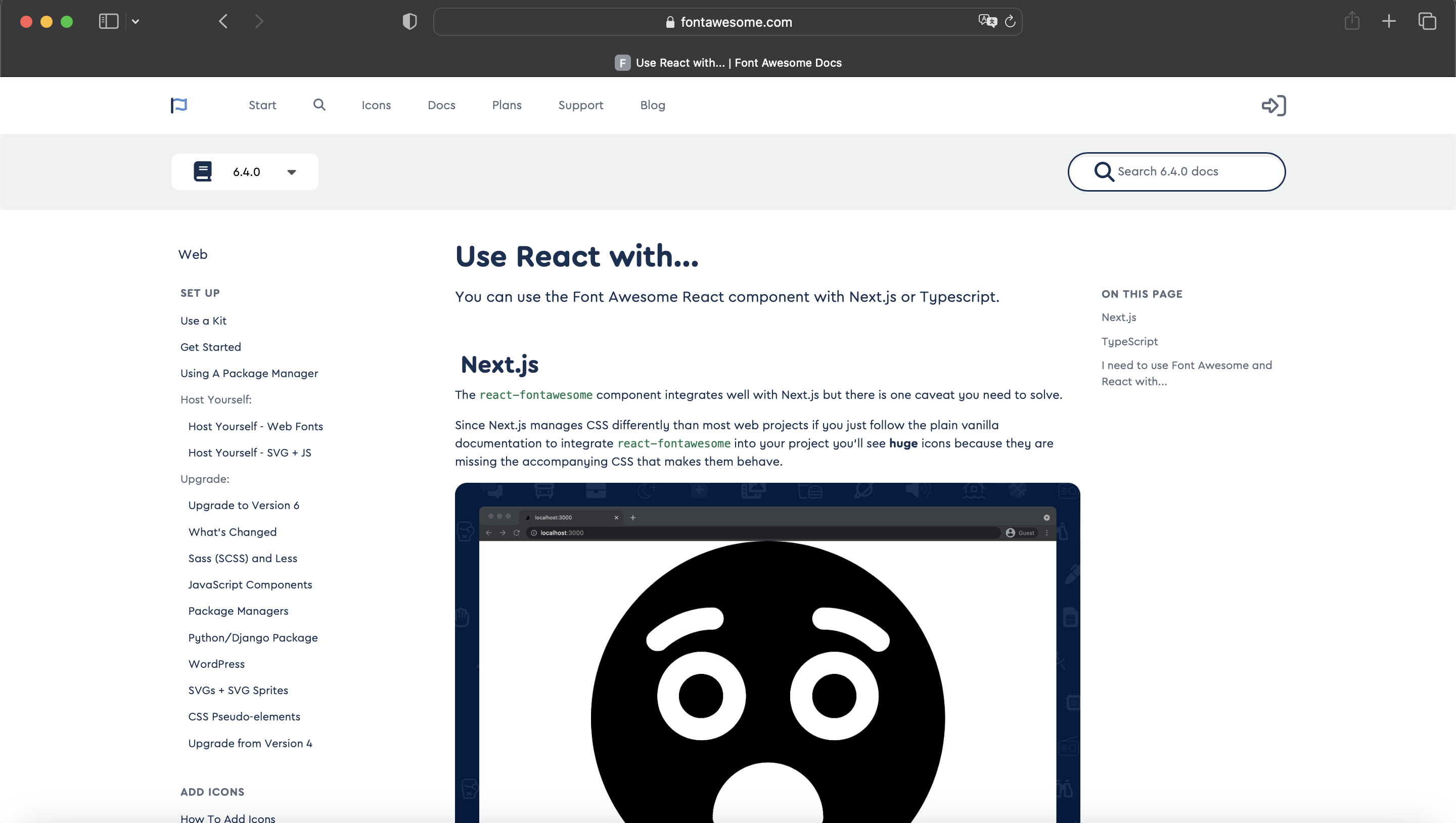Open Host Yourself - SVG + JS link
1456x823 pixels.
point(250,452)
